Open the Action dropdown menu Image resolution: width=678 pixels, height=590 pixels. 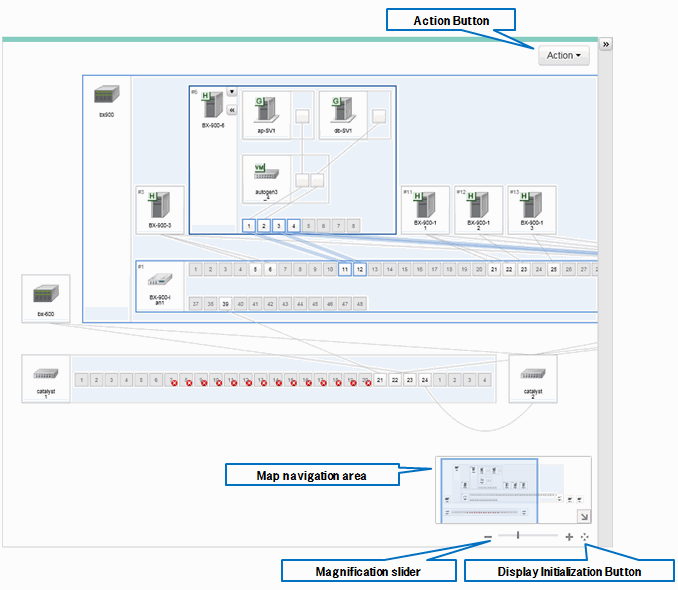[564, 56]
